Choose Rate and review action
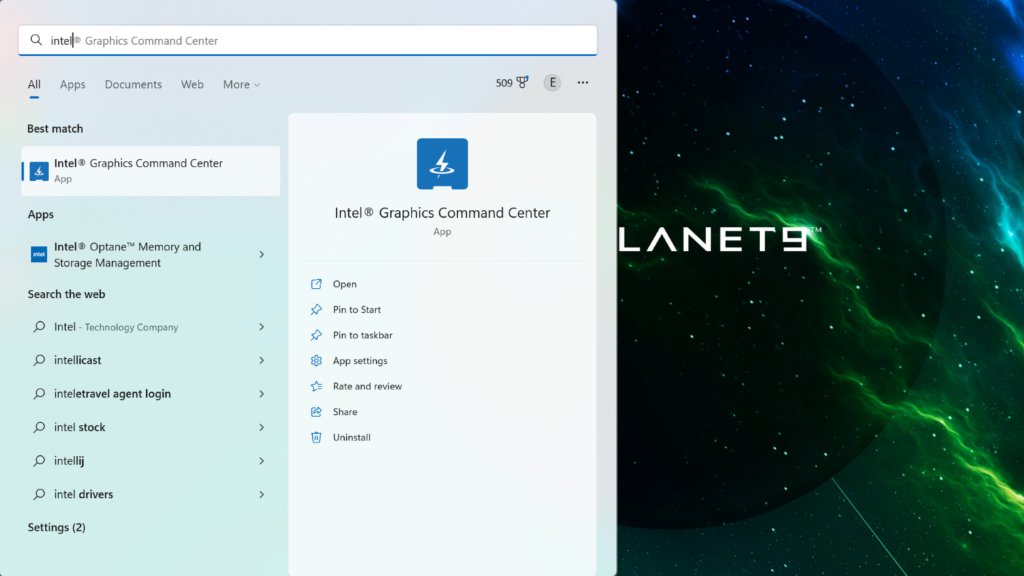Viewport: 1024px width, 576px height. [367, 386]
